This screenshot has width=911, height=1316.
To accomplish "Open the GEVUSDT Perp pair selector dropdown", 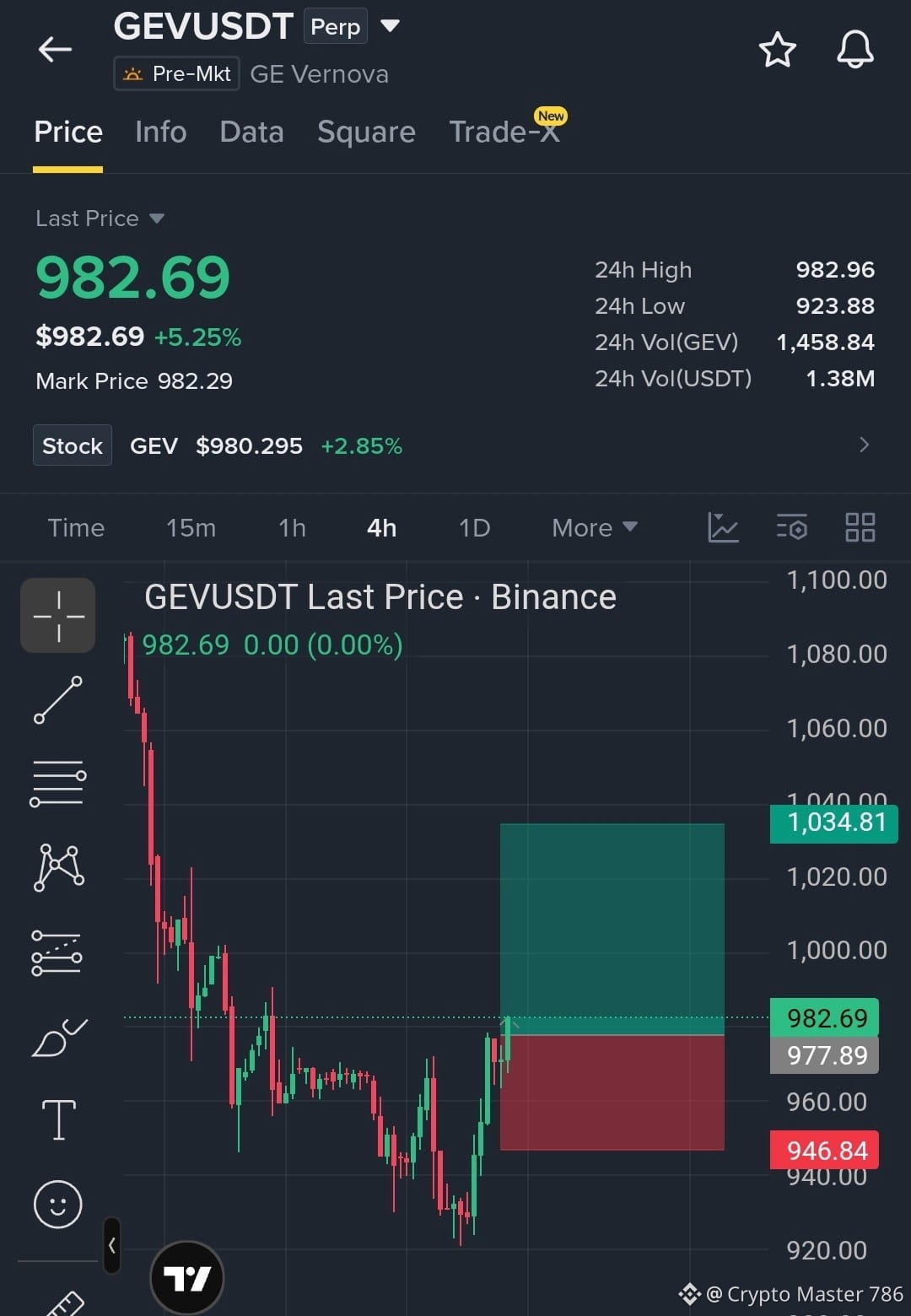I will coord(390,25).
